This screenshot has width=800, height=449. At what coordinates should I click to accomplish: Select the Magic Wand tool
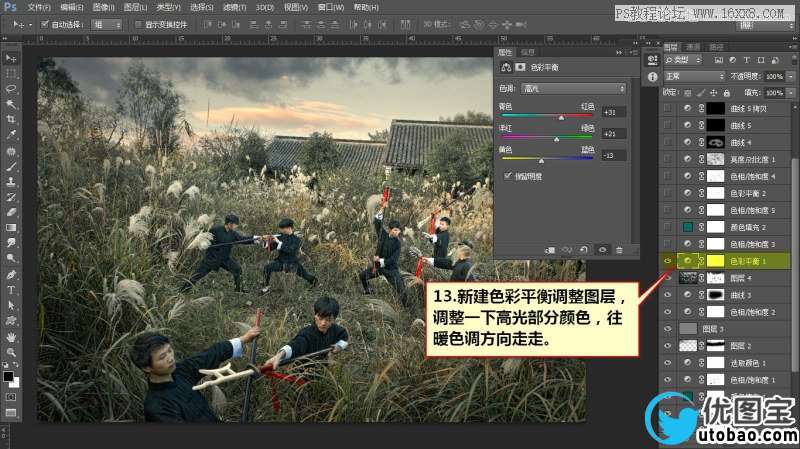coord(11,104)
